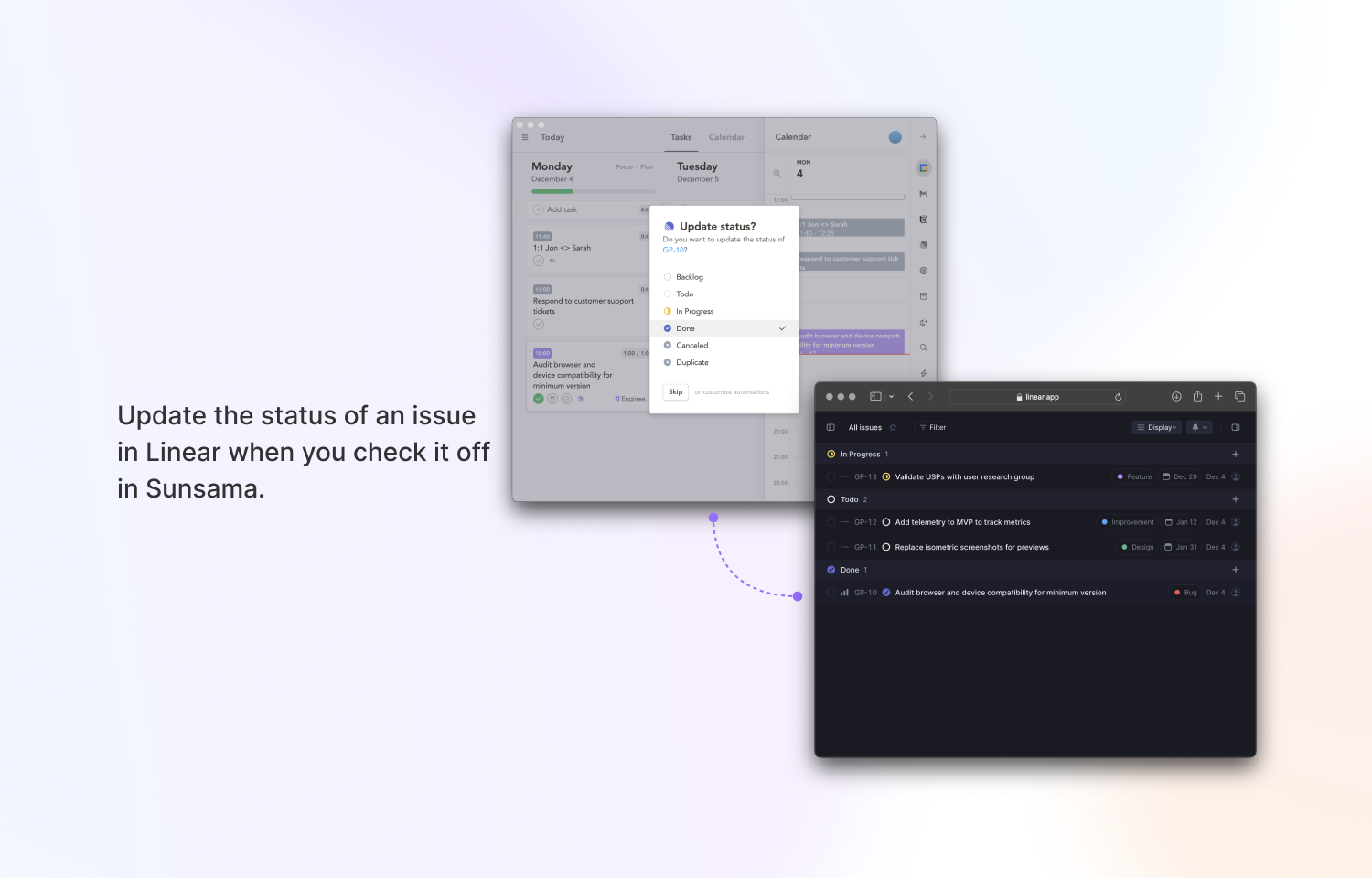Select Todo status option in dialog
This screenshot has height=878, width=1372.
(x=724, y=294)
